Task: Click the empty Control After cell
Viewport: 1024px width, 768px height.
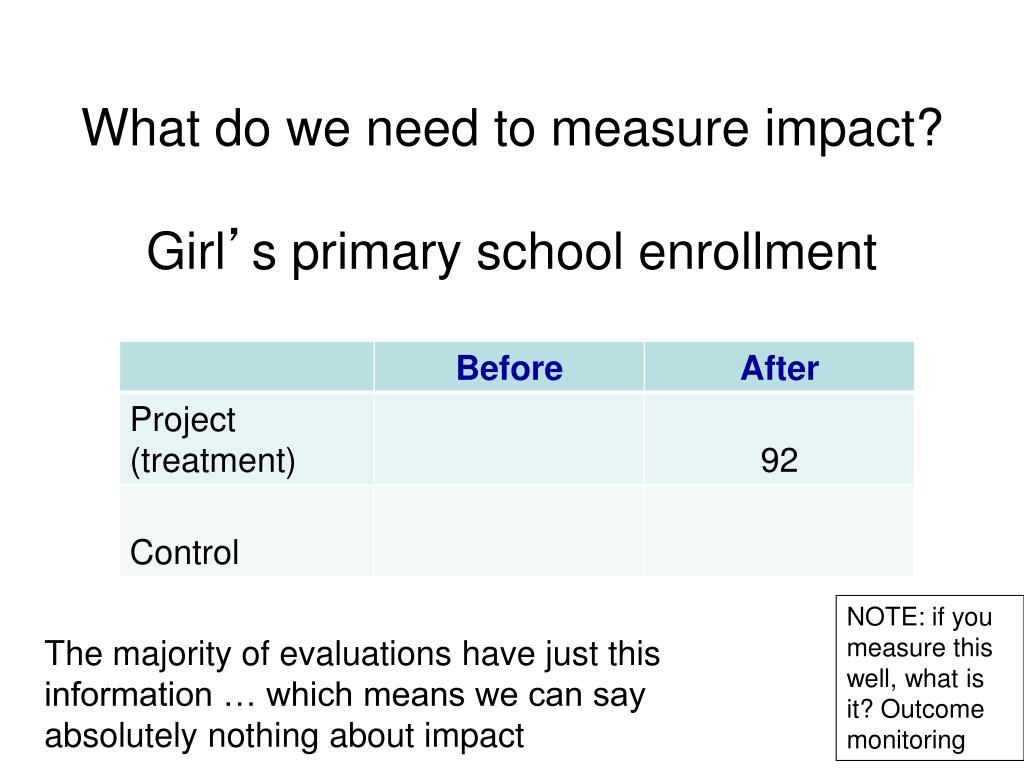Action: (779, 531)
